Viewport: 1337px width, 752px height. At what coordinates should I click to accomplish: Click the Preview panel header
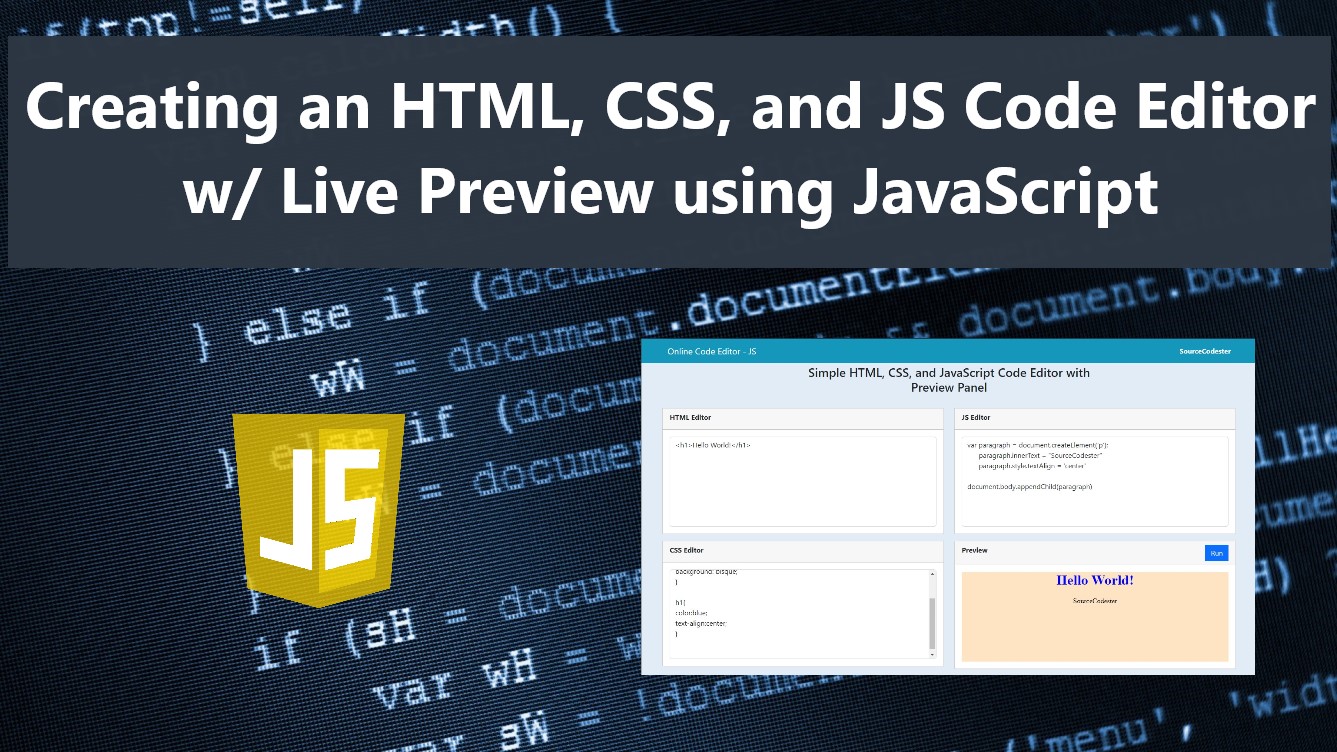pos(975,550)
